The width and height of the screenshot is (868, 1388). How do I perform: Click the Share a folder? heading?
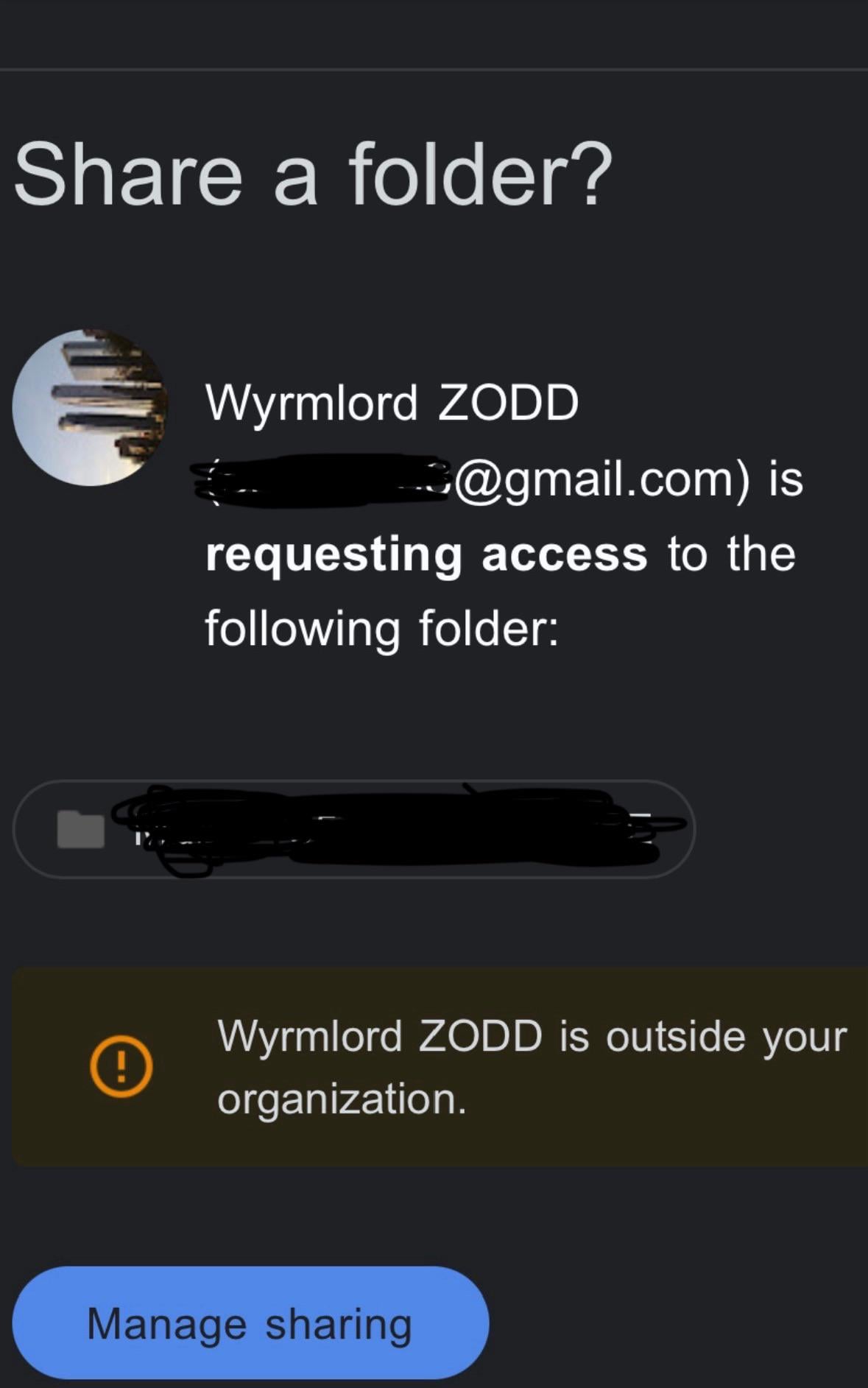tap(313, 175)
